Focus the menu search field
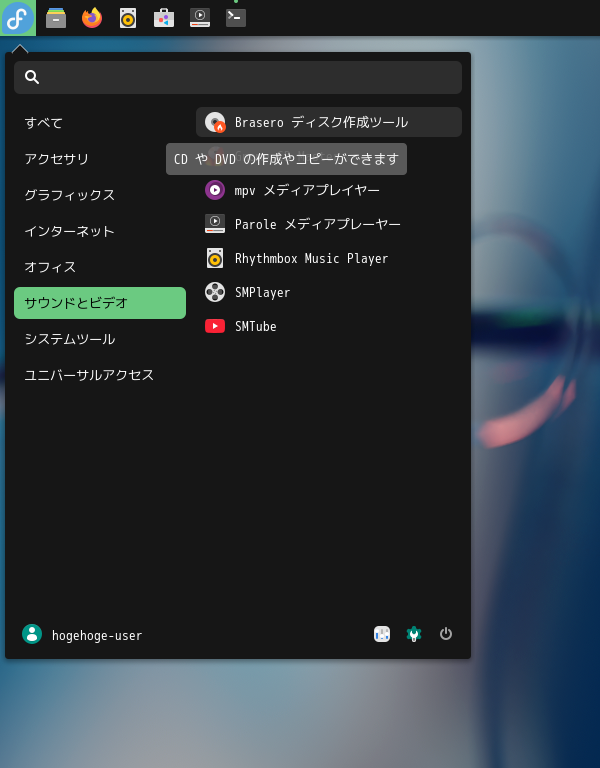The width and height of the screenshot is (600, 768). point(238,77)
